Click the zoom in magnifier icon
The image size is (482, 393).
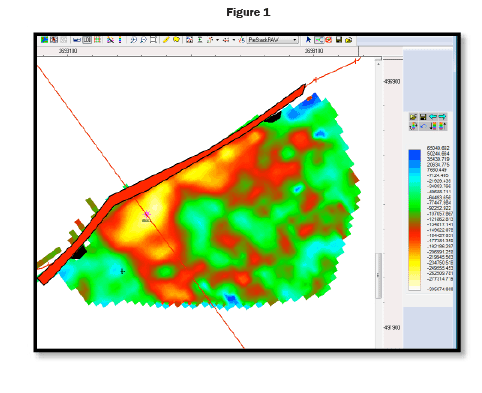tap(133, 40)
